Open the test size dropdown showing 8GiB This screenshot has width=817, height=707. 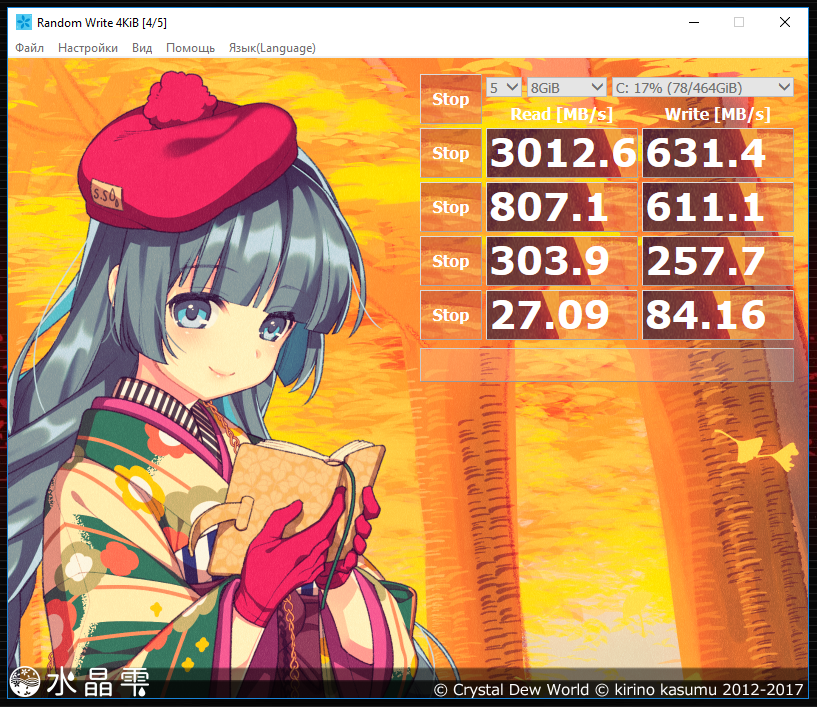tap(566, 88)
